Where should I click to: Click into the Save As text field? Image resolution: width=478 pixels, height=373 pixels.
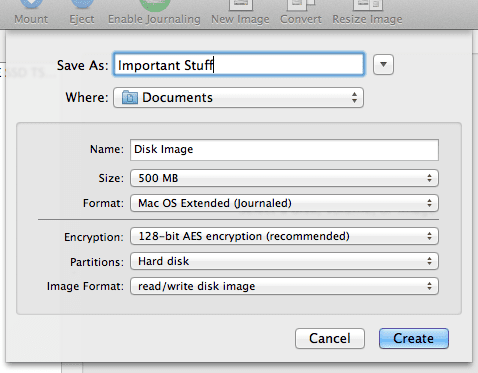(239, 64)
